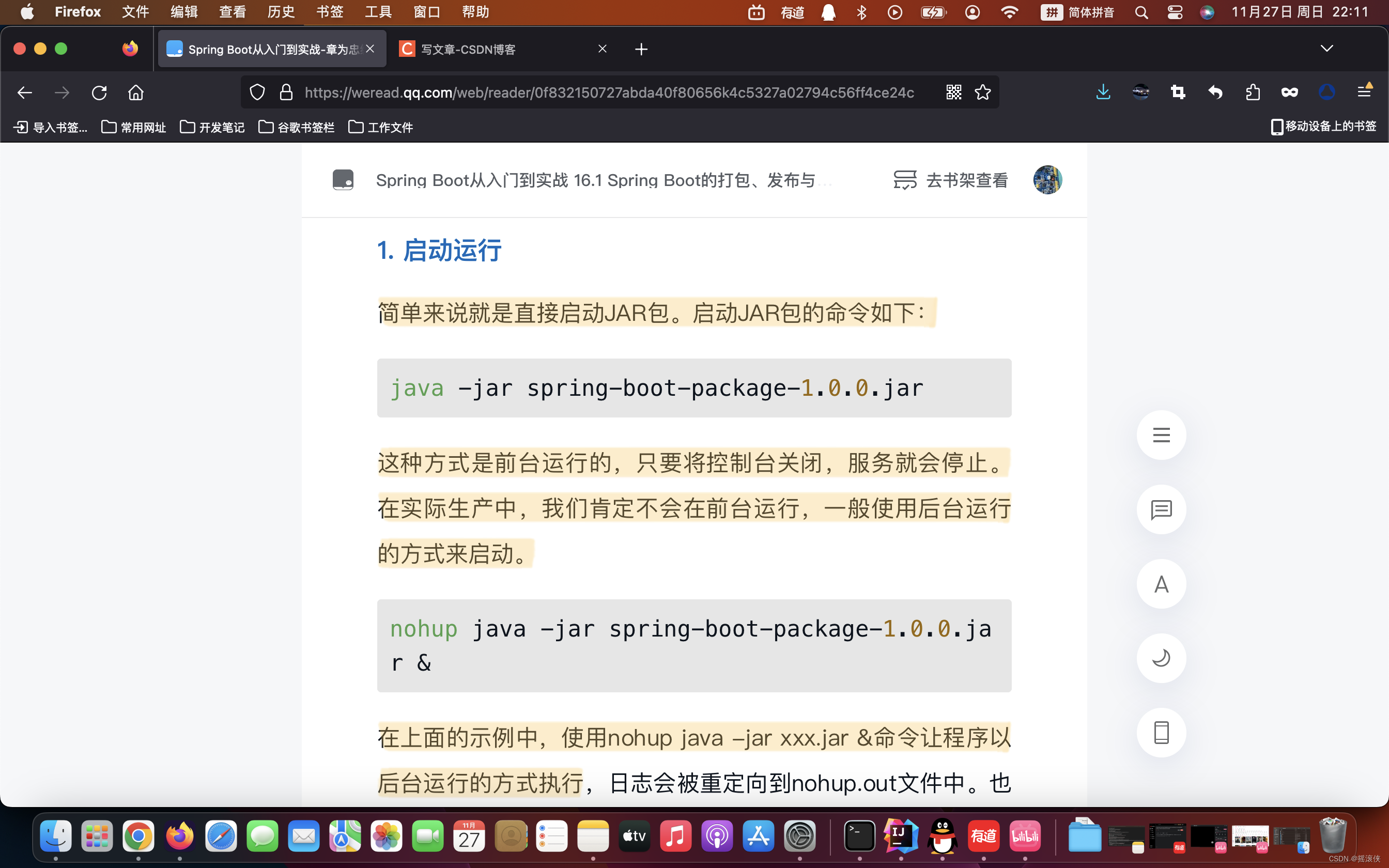Go to the Firefox home page
The image size is (1389, 868).
coord(136,92)
